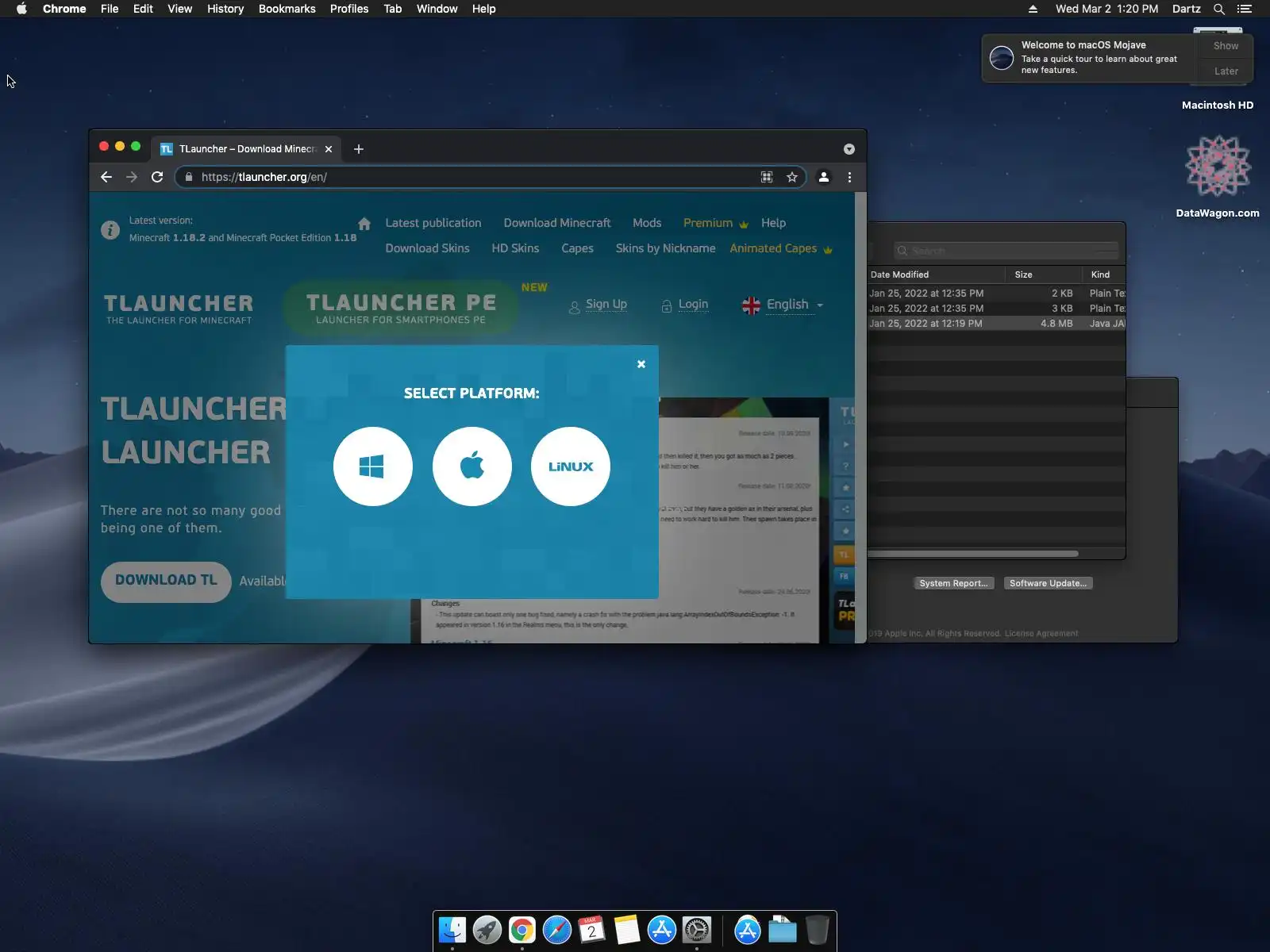Open a new Chrome tab
Viewport: 1270px width, 952px height.
(x=359, y=149)
